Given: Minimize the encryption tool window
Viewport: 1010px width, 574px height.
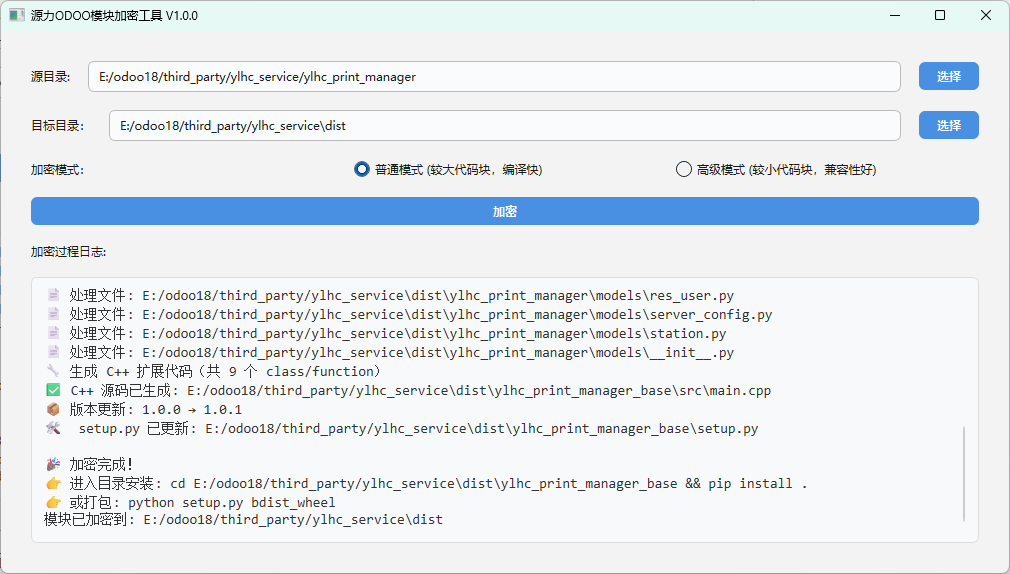Looking at the screenshot, I should tap(895, 15).
